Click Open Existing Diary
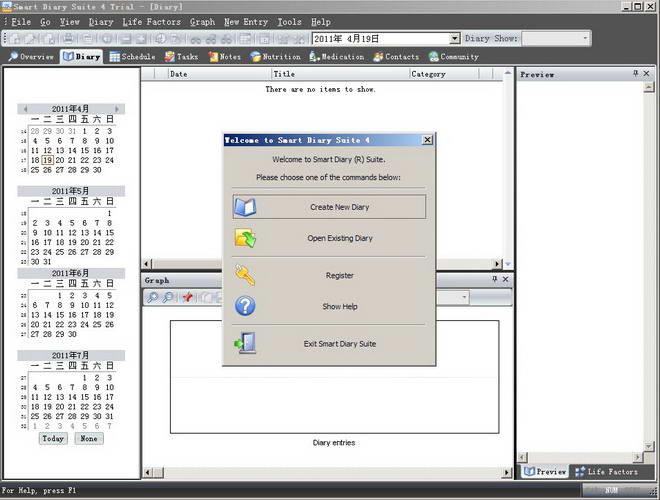This screenshot has height=500, width=660. click(329, 238)
